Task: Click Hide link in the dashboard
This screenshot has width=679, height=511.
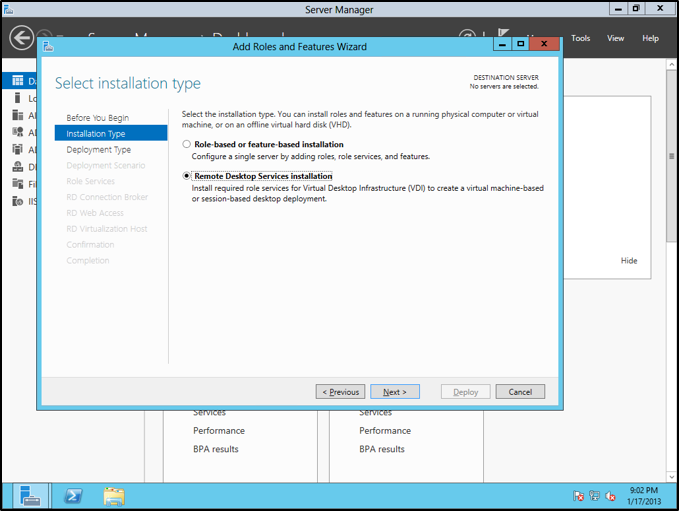Action: (628, 261)
